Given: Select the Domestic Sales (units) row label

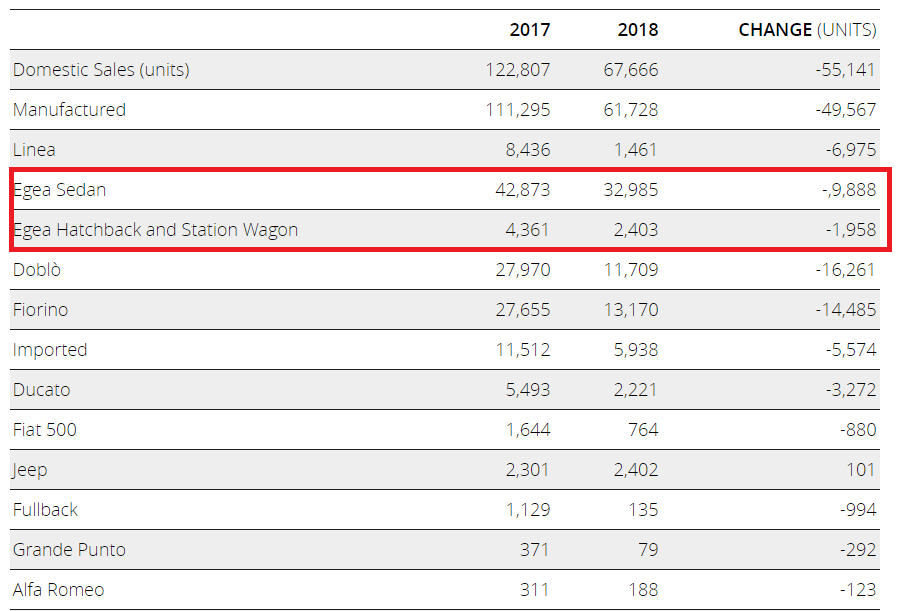Looking at the screenshot, I should coord(101,70).
